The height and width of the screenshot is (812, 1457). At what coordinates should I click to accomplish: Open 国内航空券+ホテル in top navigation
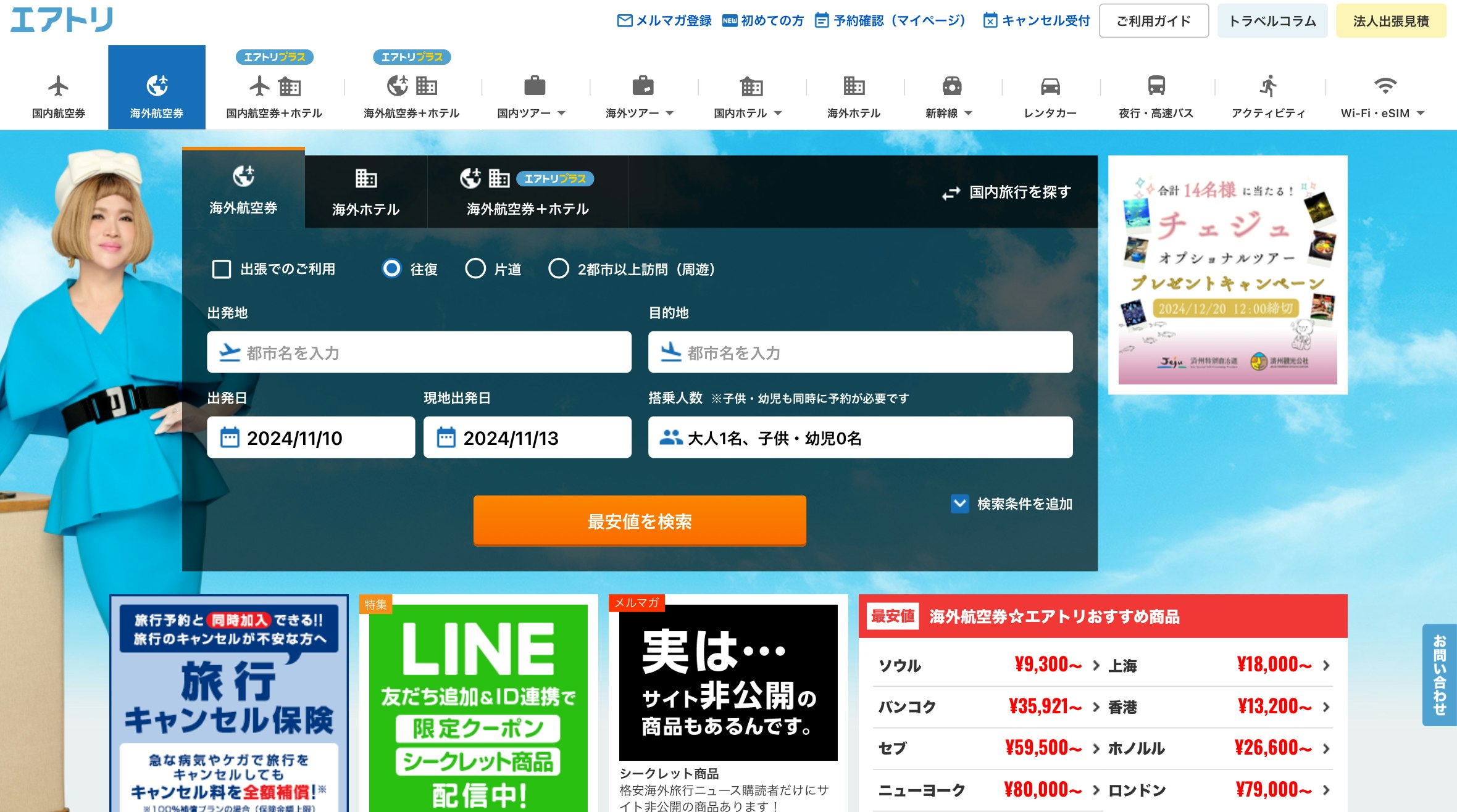[274, 87]
